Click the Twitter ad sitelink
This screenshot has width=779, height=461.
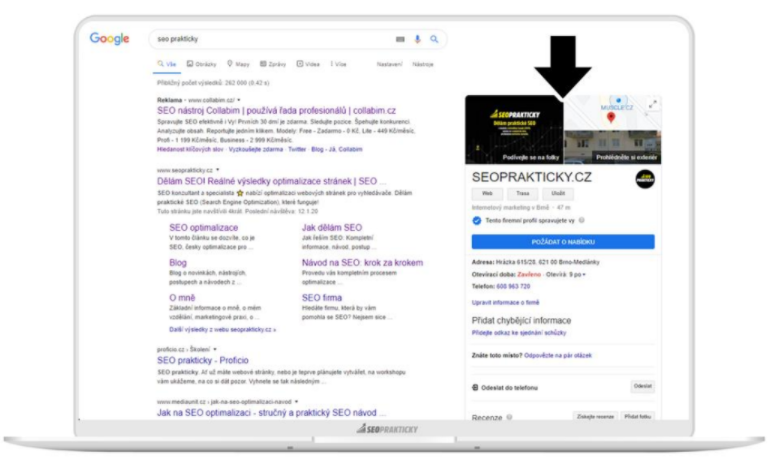click(x=297, y=149)
